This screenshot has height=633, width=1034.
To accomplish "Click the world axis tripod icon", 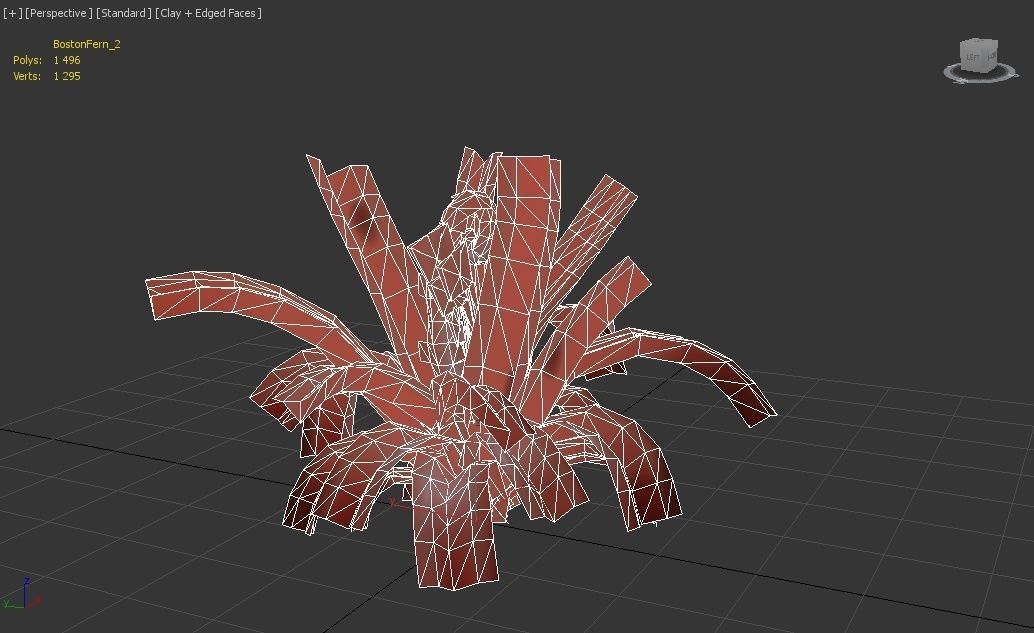I will [22, 593].
